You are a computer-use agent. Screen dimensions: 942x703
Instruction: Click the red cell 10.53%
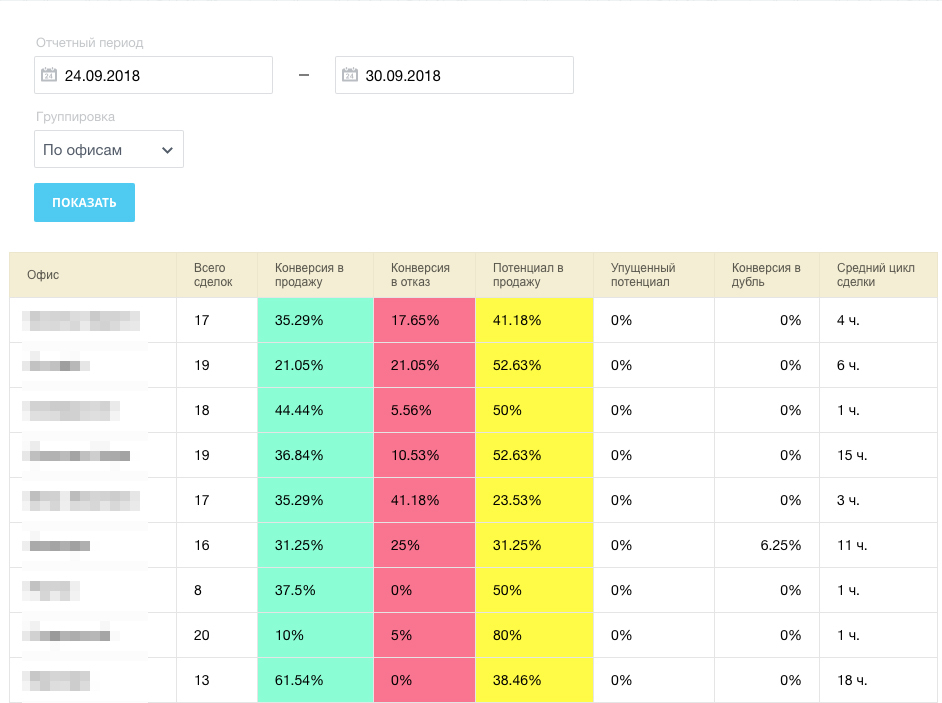tap(424, 455)
